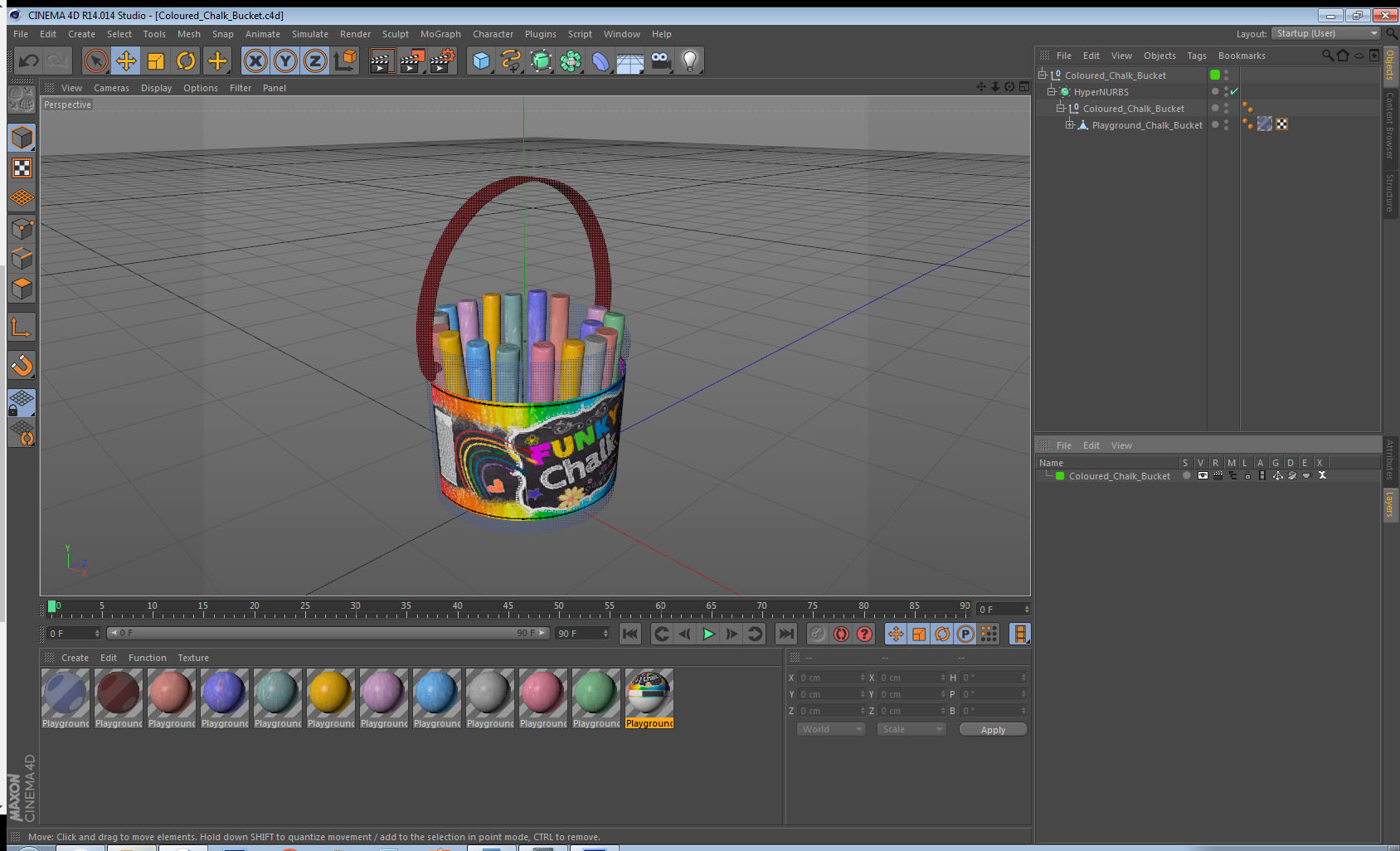Image resolution: width=1400 pixels, height=851 pixels.
Task: Open the Layout dropdown Startup (User)
Action: coord(1326,33)
